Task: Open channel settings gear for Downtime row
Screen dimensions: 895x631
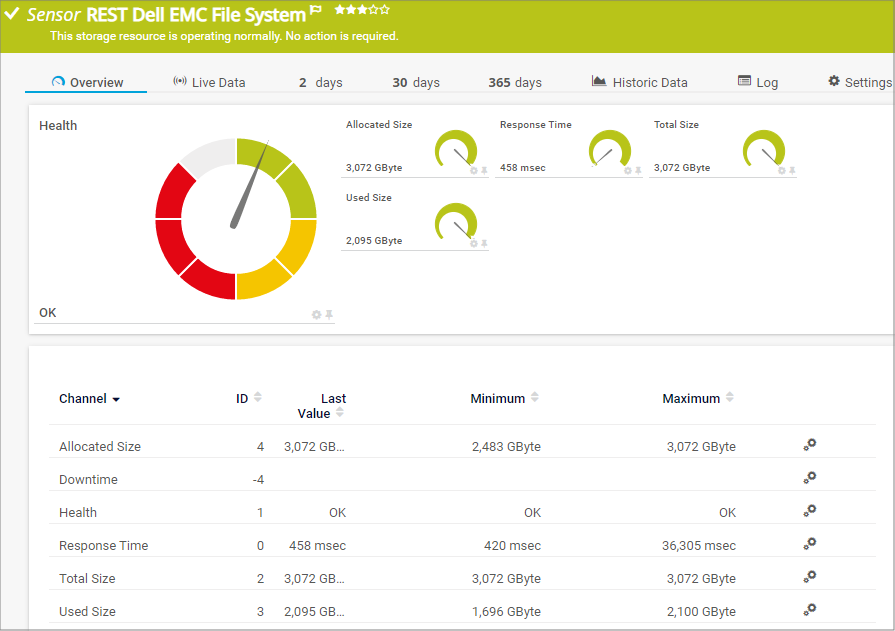Action: point(810,479)
